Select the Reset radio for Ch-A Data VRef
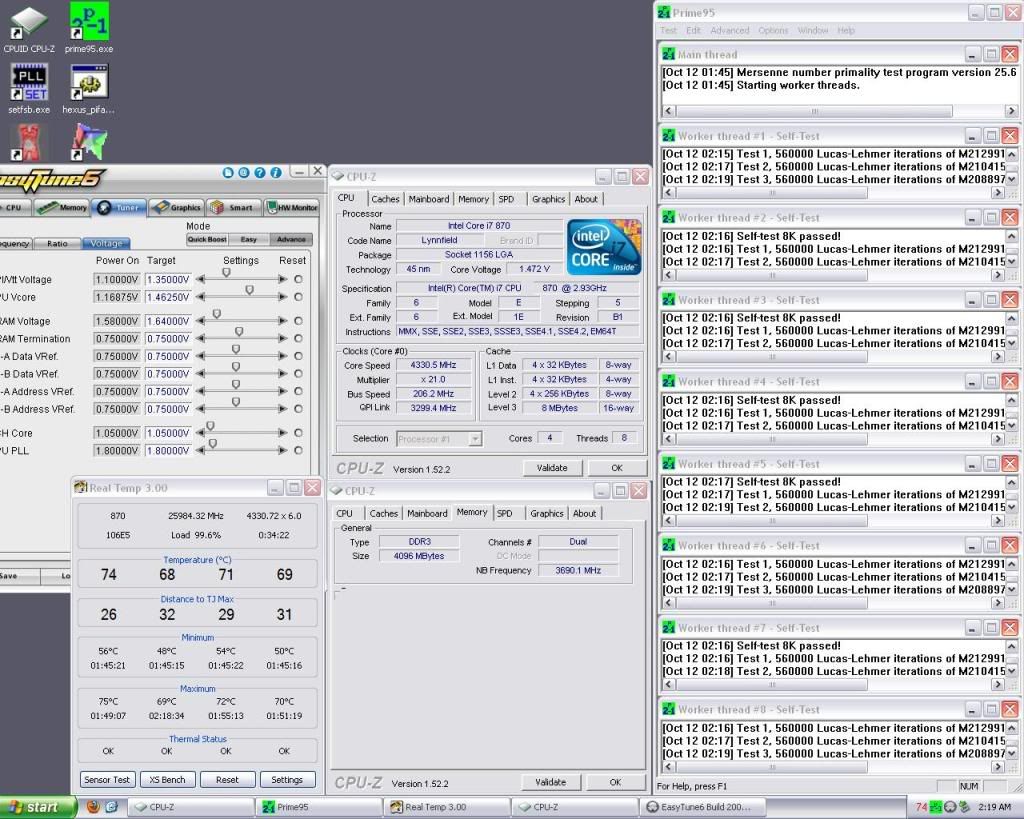 point(298,356)
